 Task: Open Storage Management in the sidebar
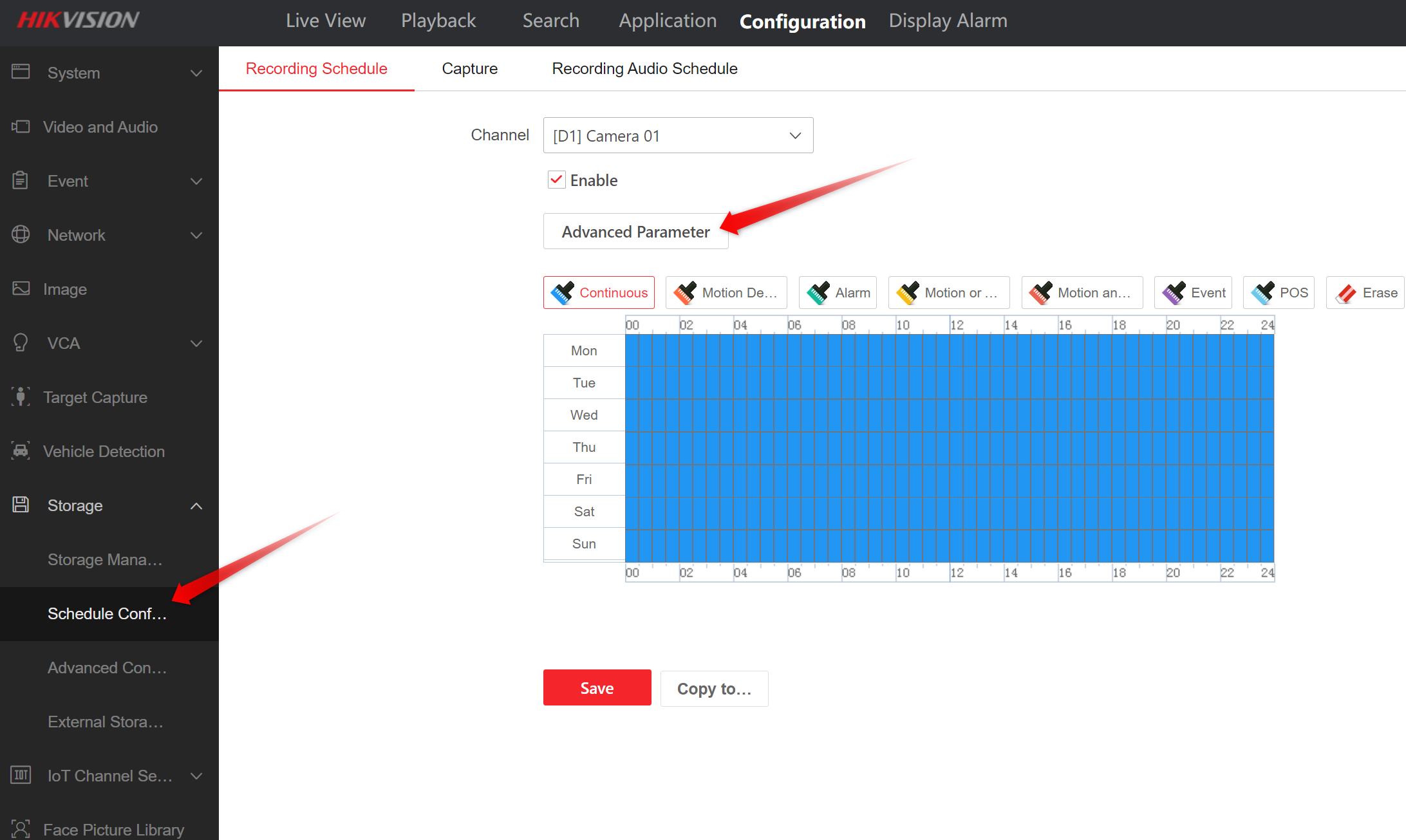click(109, 560)
